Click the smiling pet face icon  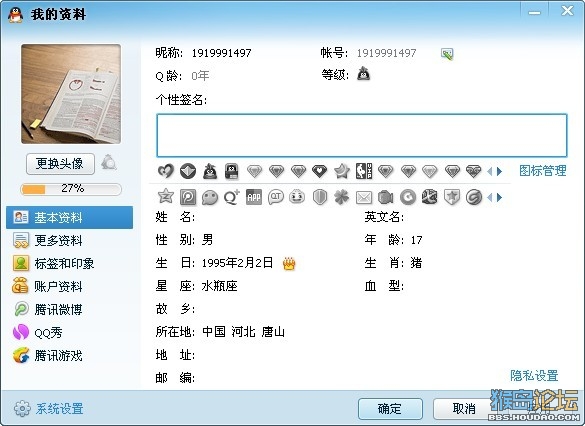click(x=297, y=197)
